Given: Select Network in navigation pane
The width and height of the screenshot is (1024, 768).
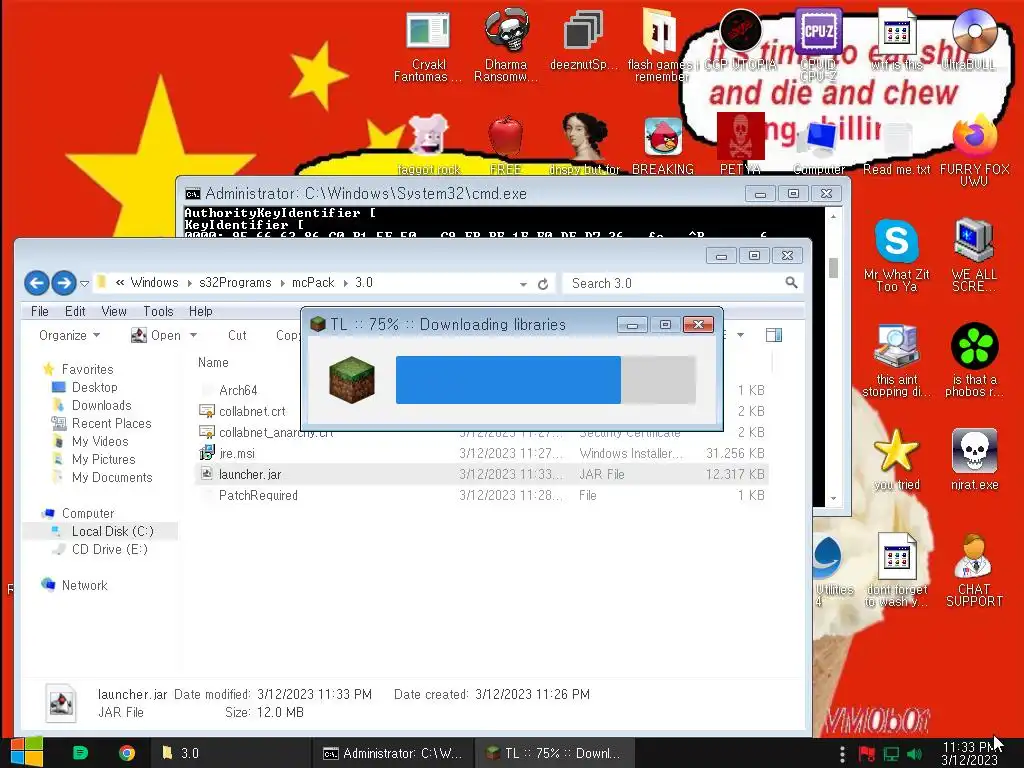Looking at the screenshot, I should [x=84, y=585].
